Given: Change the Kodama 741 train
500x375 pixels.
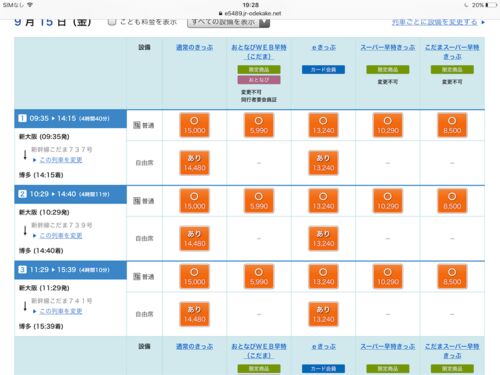Looking at the screenshot, I should 61,311.
